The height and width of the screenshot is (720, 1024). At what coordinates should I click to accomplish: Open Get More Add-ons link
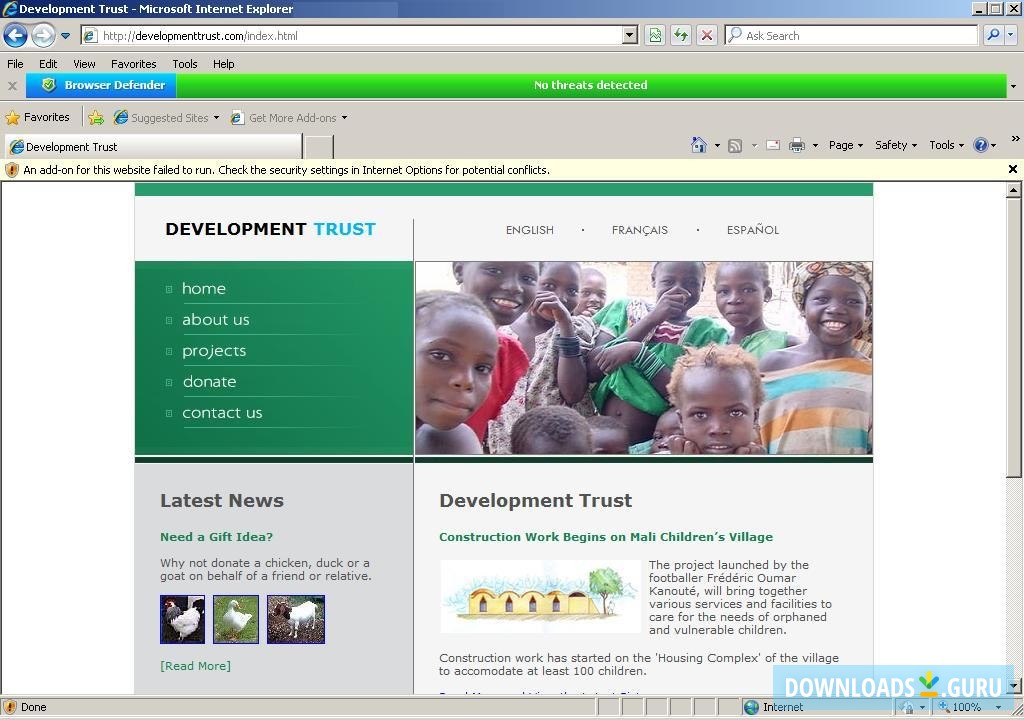click(x=289, y=118)
